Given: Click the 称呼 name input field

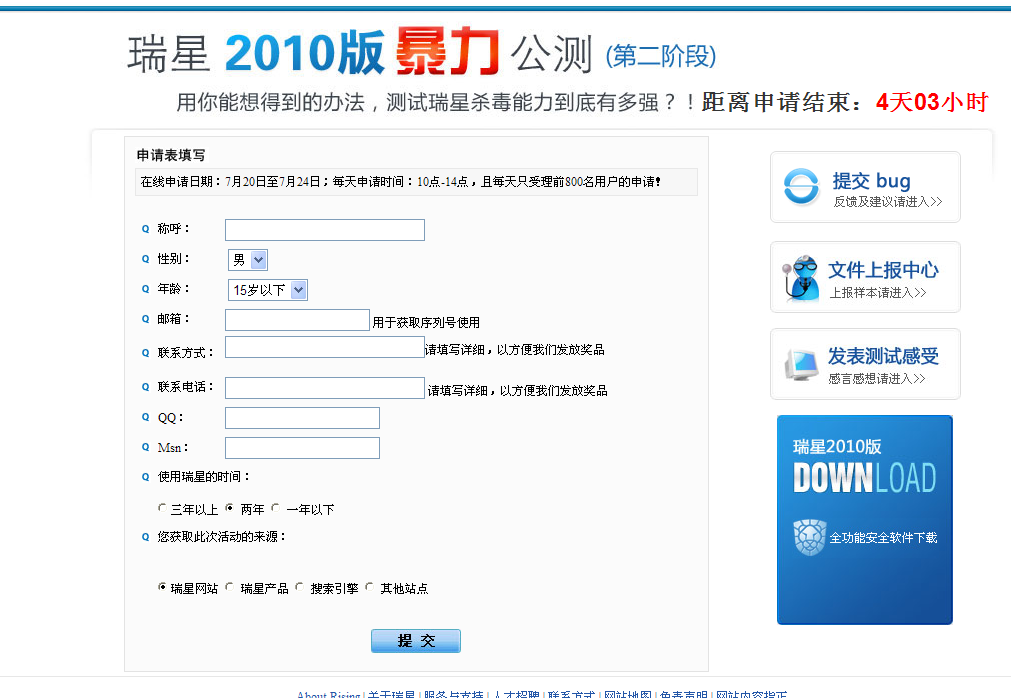Looking at the screenshot, I should coord(325,230).
